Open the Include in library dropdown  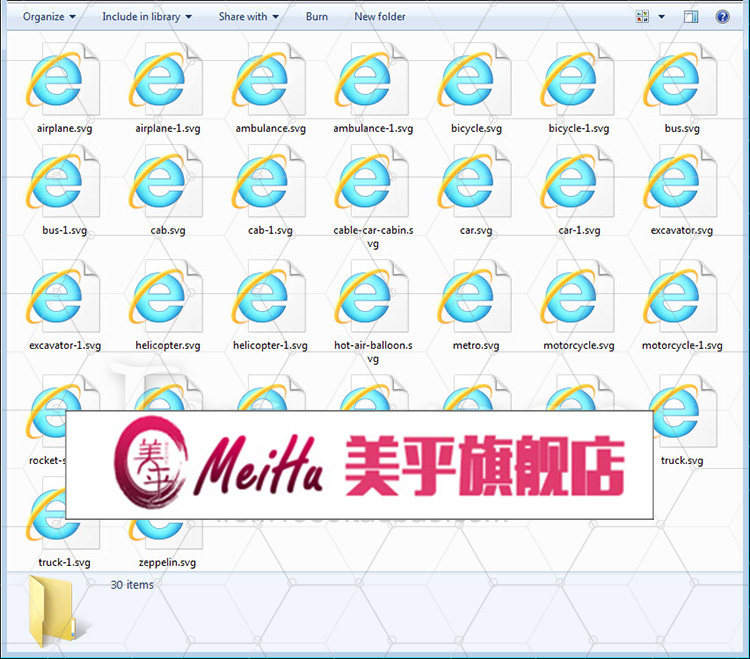[147, 17]
